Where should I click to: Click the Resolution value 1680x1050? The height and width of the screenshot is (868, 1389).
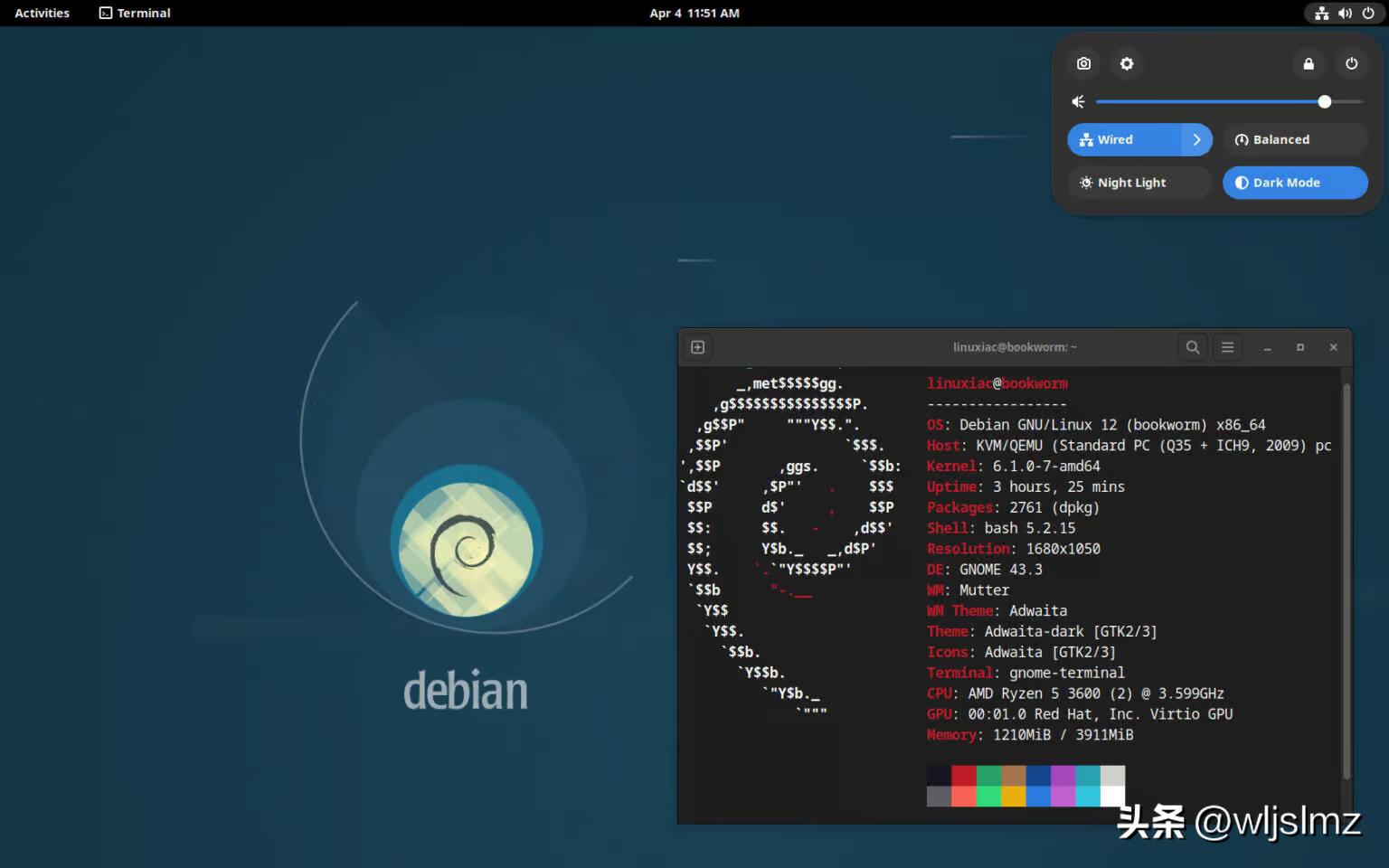coord(1063,549)
